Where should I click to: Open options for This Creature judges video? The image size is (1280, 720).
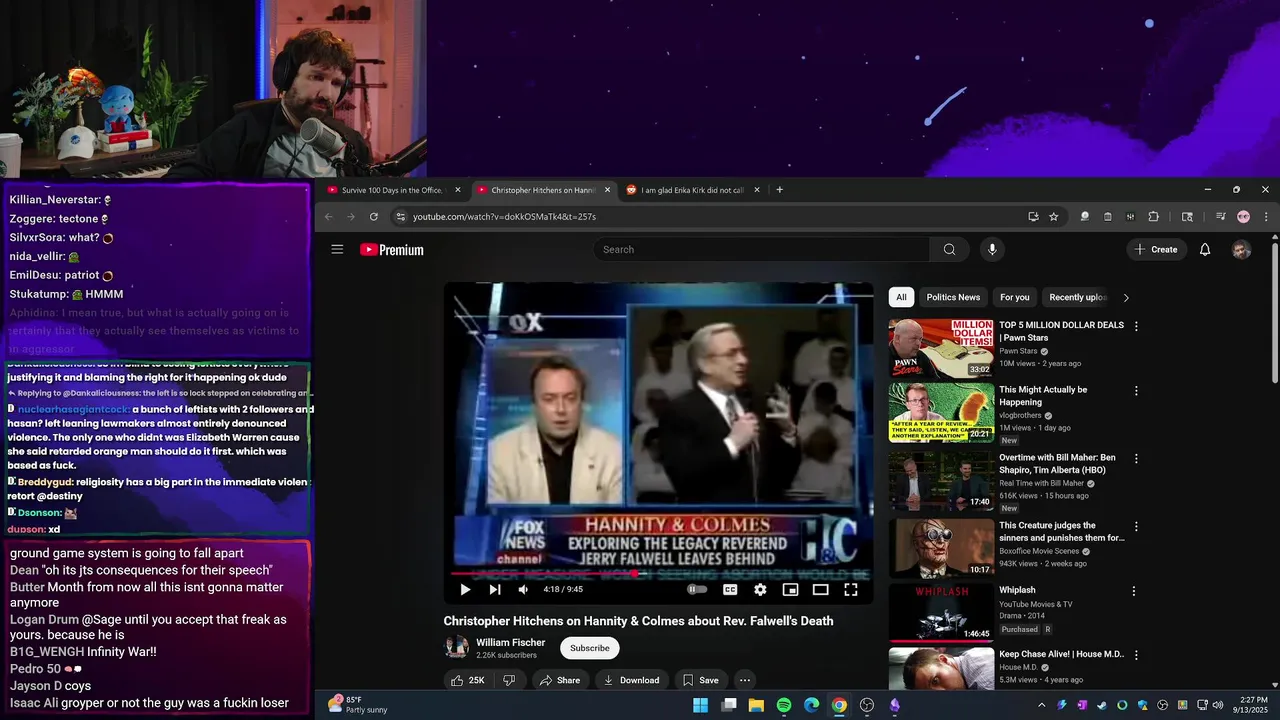point(1136,526)
